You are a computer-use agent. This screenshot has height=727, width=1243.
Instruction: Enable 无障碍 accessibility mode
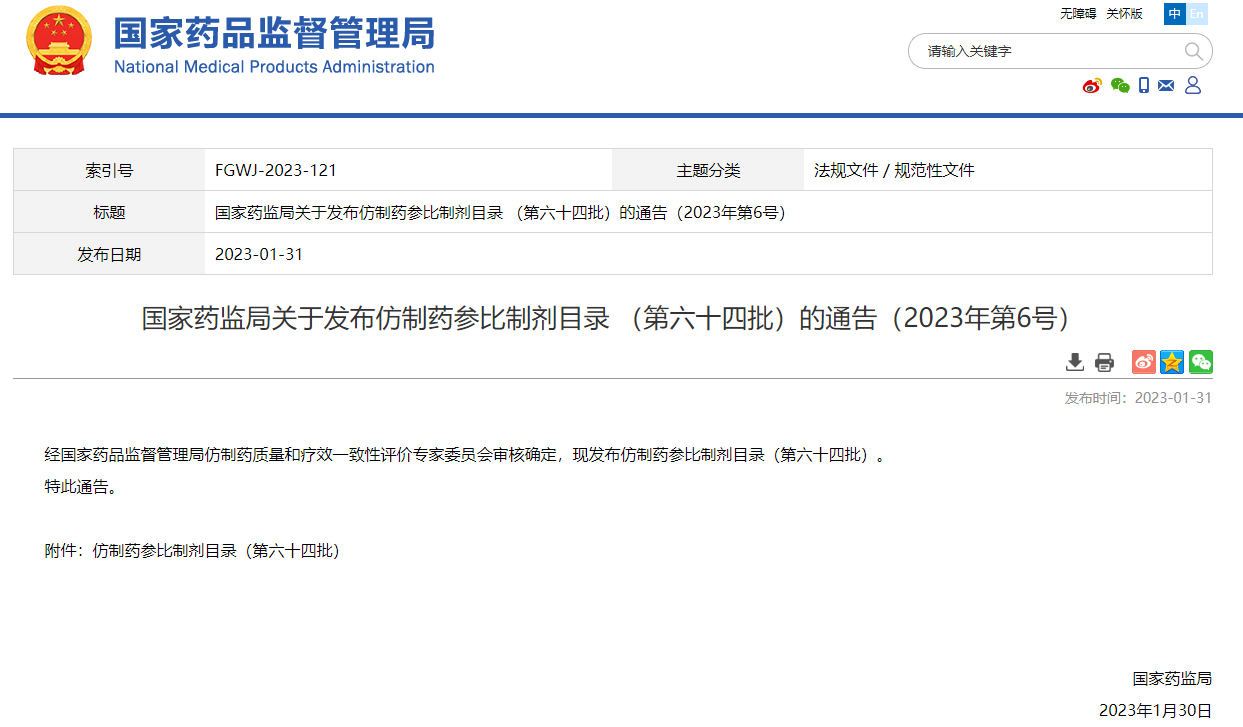click(x=1078, y=14)
